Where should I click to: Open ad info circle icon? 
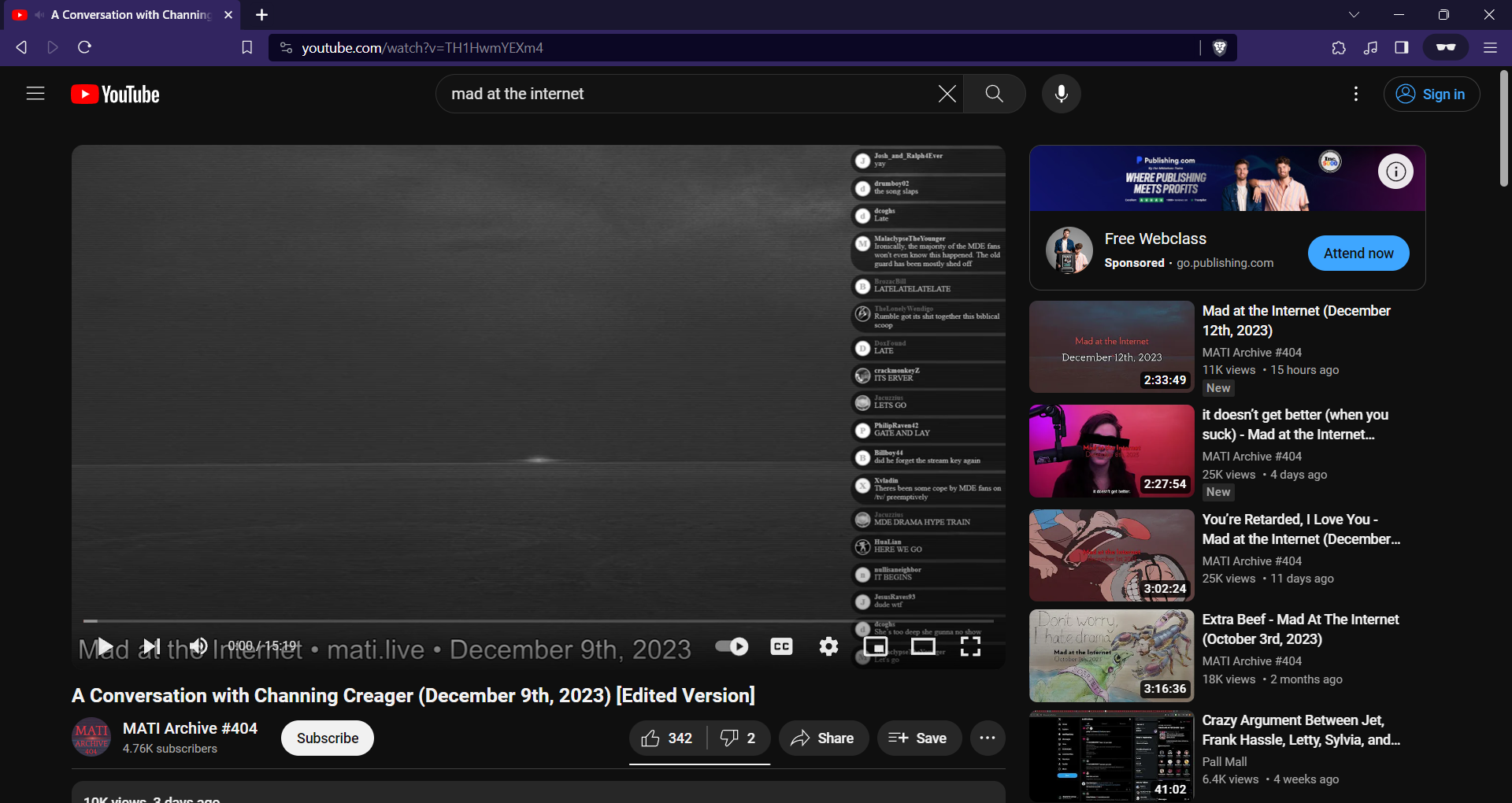[x=1395, y=171]
